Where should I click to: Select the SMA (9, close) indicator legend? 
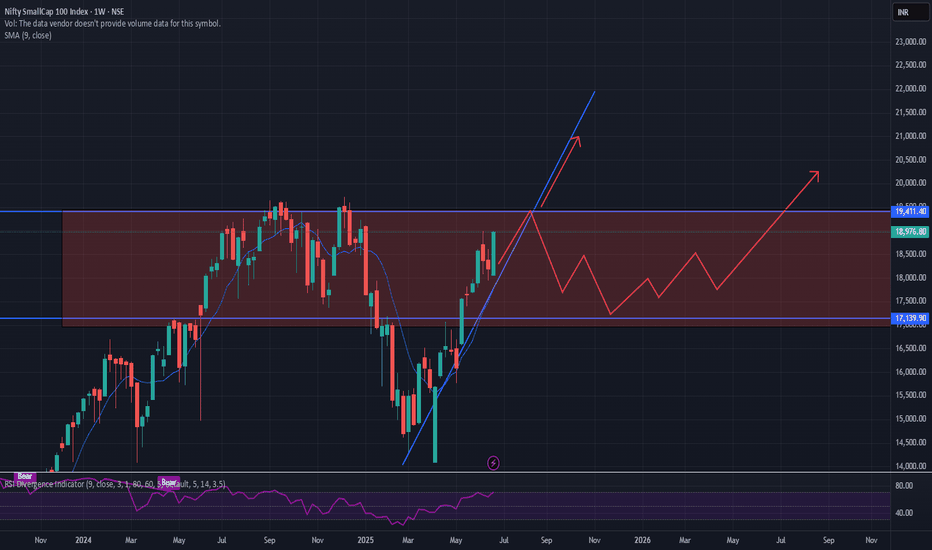(28, 36)
